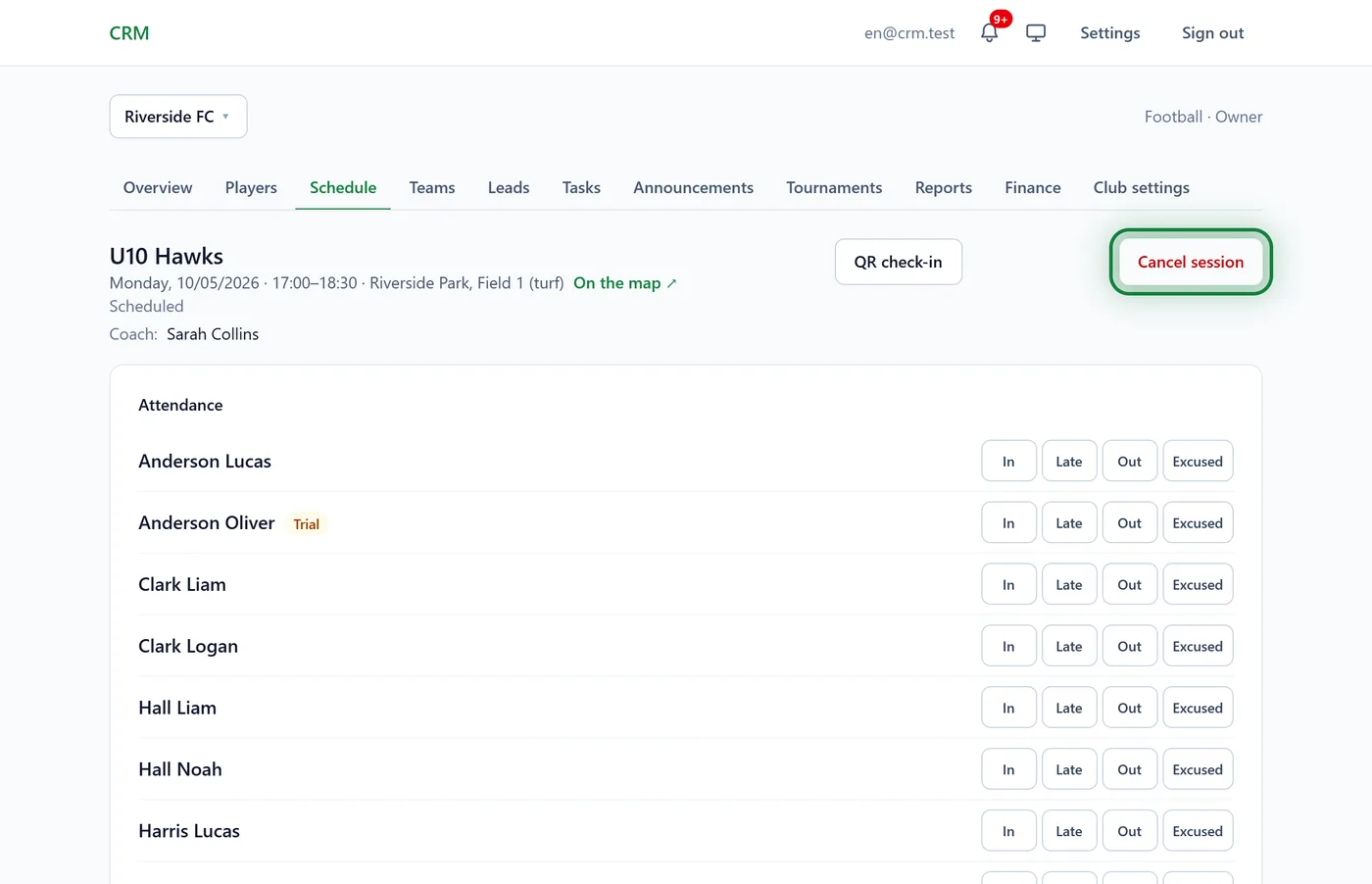Select the Schedule tab
Screen dimensions: 1372x884
click(x=343, y=187)
